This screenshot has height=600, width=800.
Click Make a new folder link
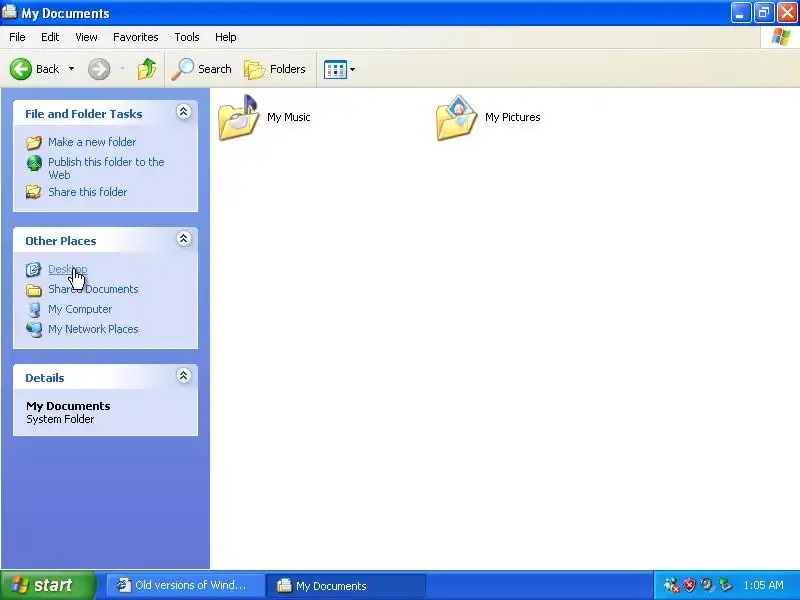click(x=92, y=142)
